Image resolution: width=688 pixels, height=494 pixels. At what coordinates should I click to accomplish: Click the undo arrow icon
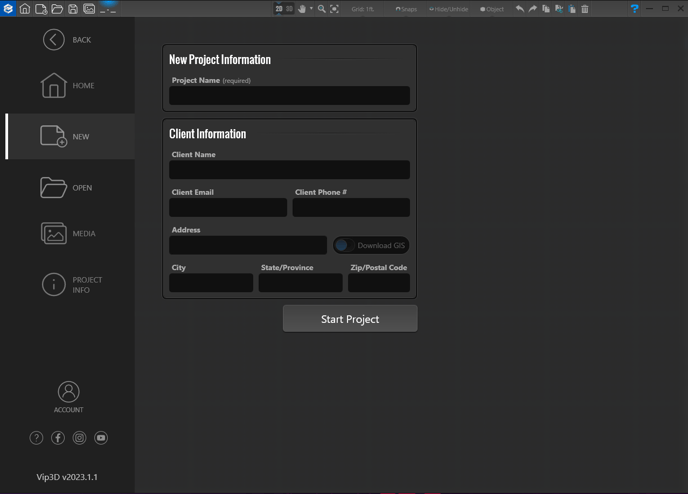(x=520, y=9)
